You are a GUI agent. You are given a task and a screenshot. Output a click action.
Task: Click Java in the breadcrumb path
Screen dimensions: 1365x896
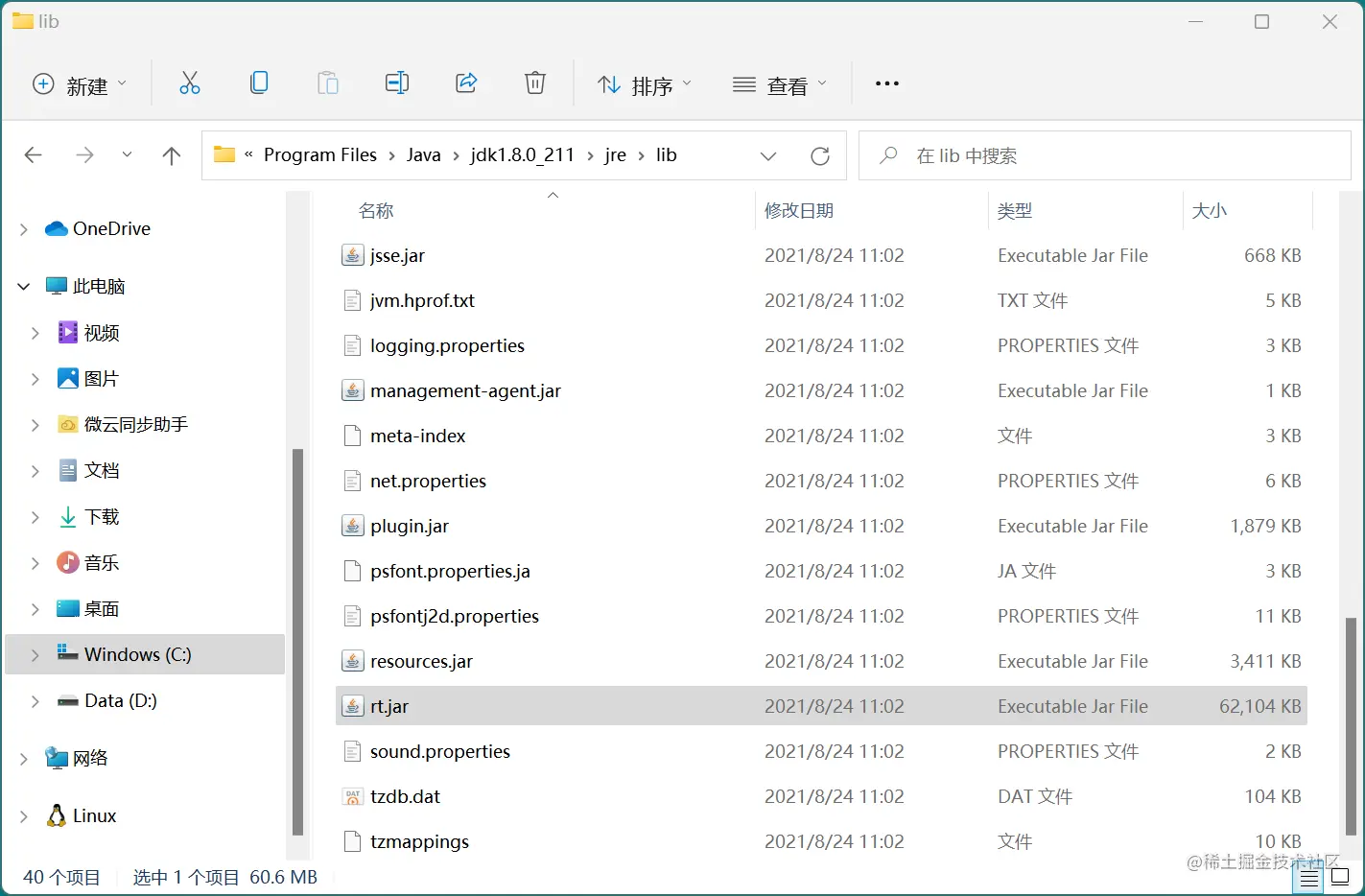[423, 155]
